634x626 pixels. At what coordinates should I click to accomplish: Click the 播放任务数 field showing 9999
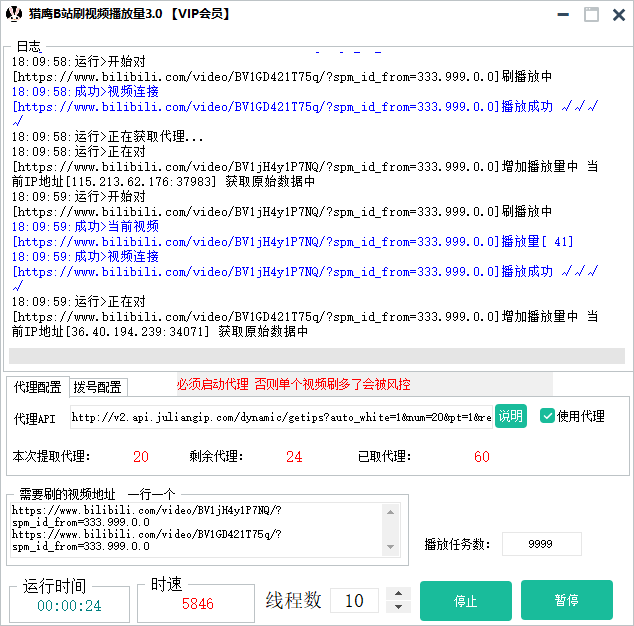click(x=541, y=544)
